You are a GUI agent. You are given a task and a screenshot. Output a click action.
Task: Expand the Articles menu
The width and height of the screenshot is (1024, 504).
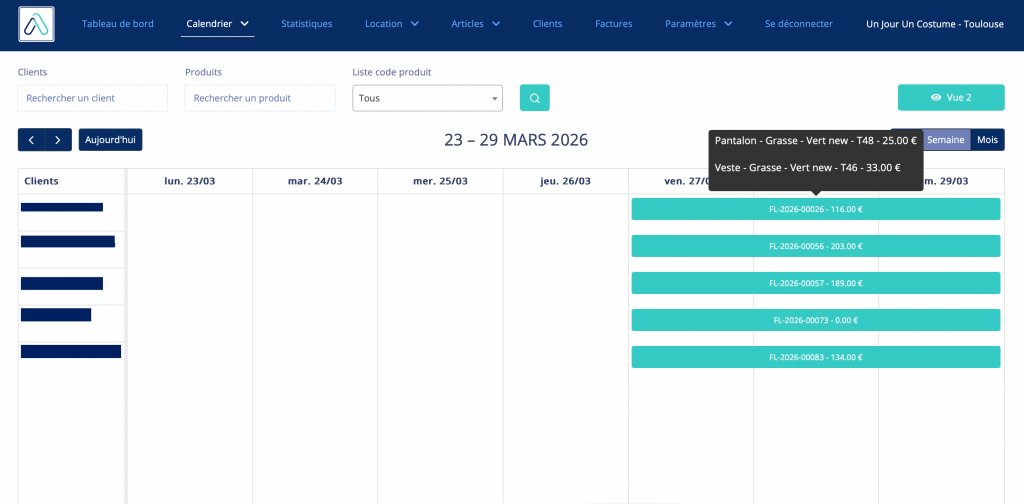pos(475,24)
